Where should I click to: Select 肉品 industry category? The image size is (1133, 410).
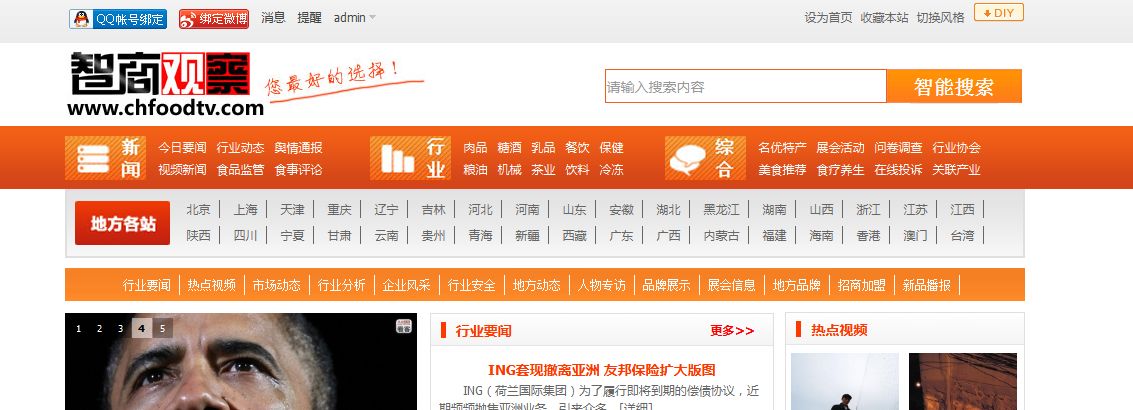475,148
